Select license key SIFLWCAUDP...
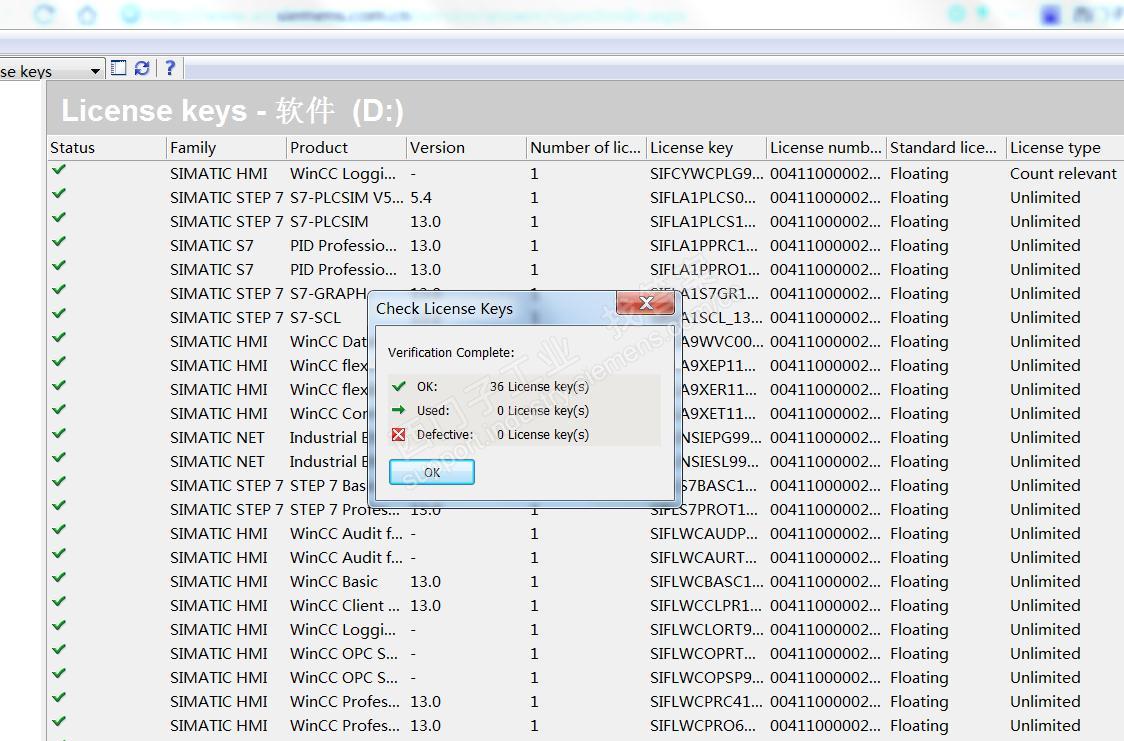This screenshot has height=741, width=1124. tap(703, 534)
